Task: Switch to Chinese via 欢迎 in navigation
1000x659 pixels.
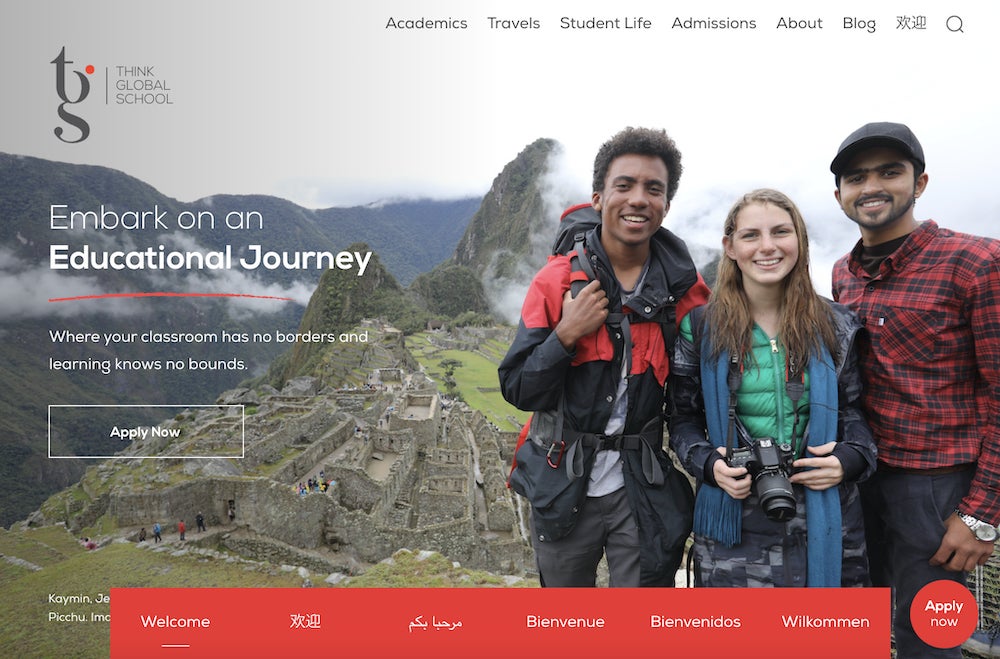Action: coord(911,23)
